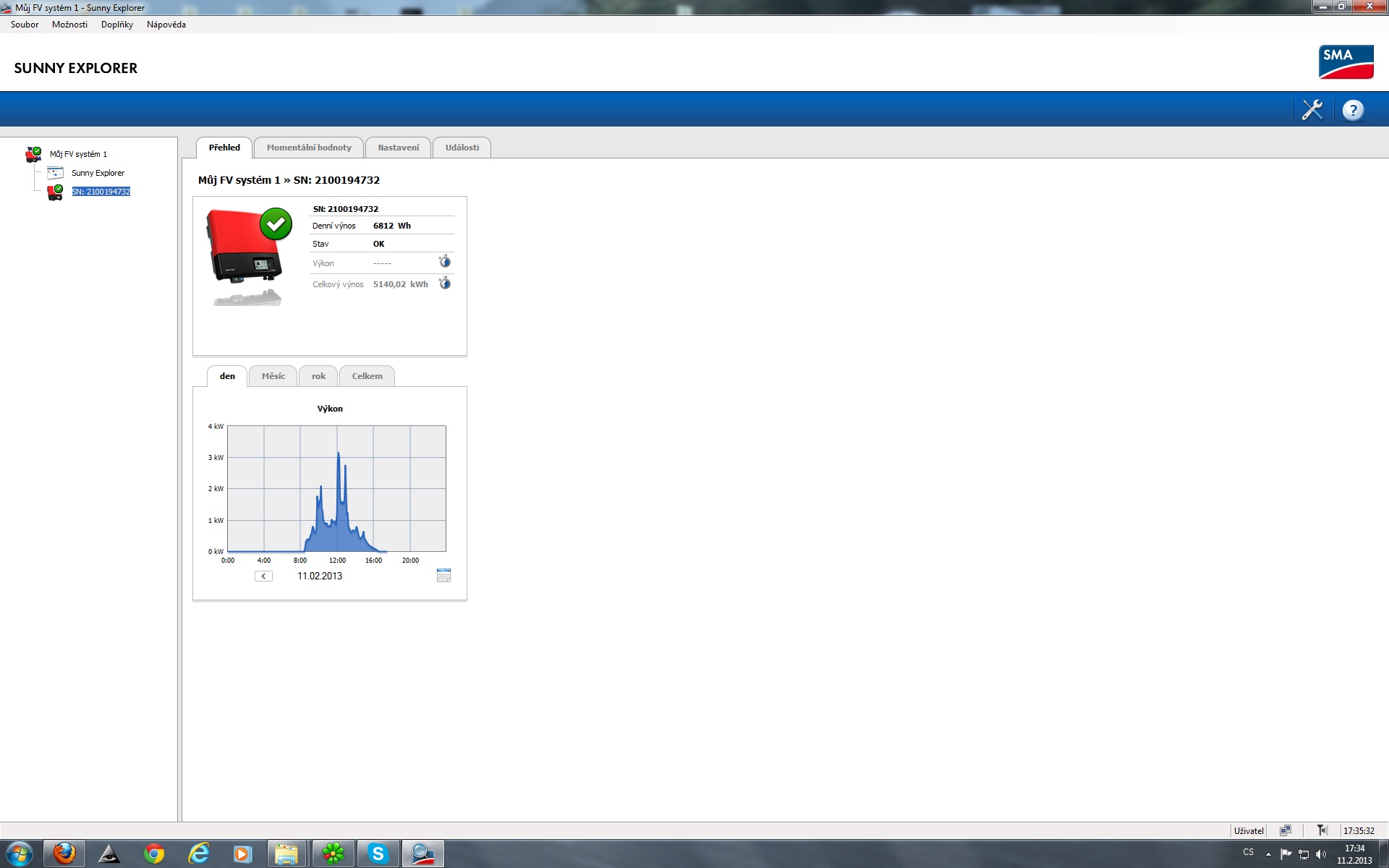Screen dimensions: 1389x868
Task: Open Skype from the taskbar
Action: [378, 854]
